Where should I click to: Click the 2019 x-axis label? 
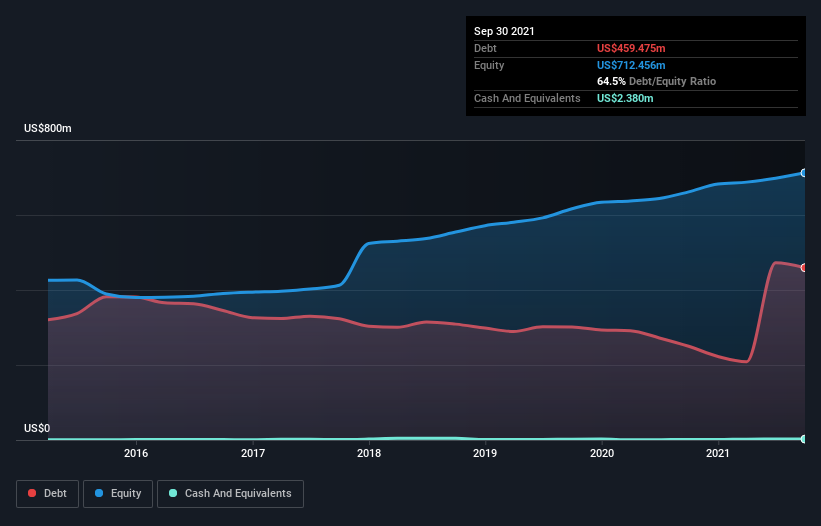click(x=485, y=453)
